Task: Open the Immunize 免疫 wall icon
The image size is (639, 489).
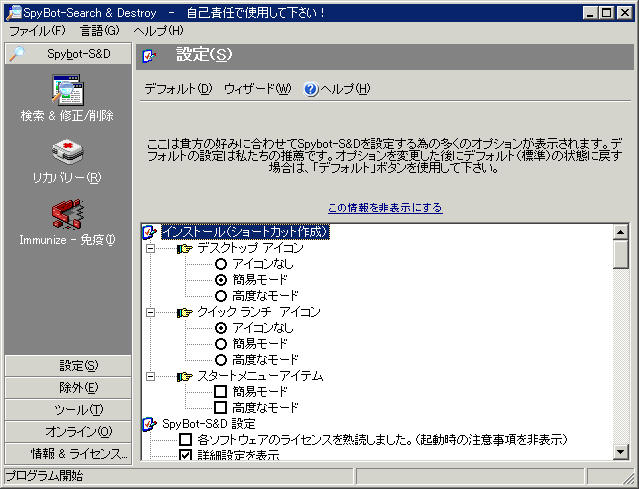Action: [68, 214]
